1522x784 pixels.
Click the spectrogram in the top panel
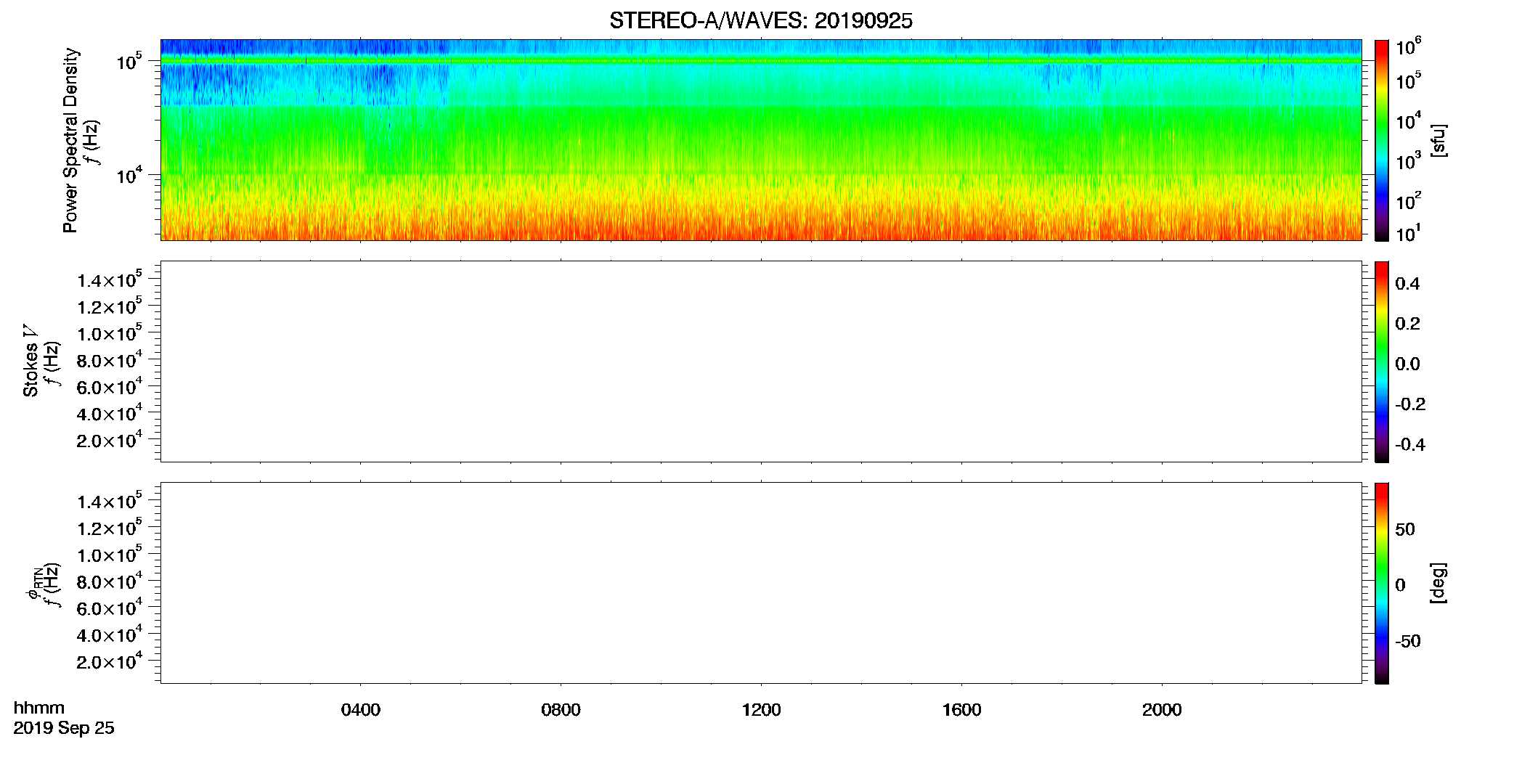(x=761, y=140)
